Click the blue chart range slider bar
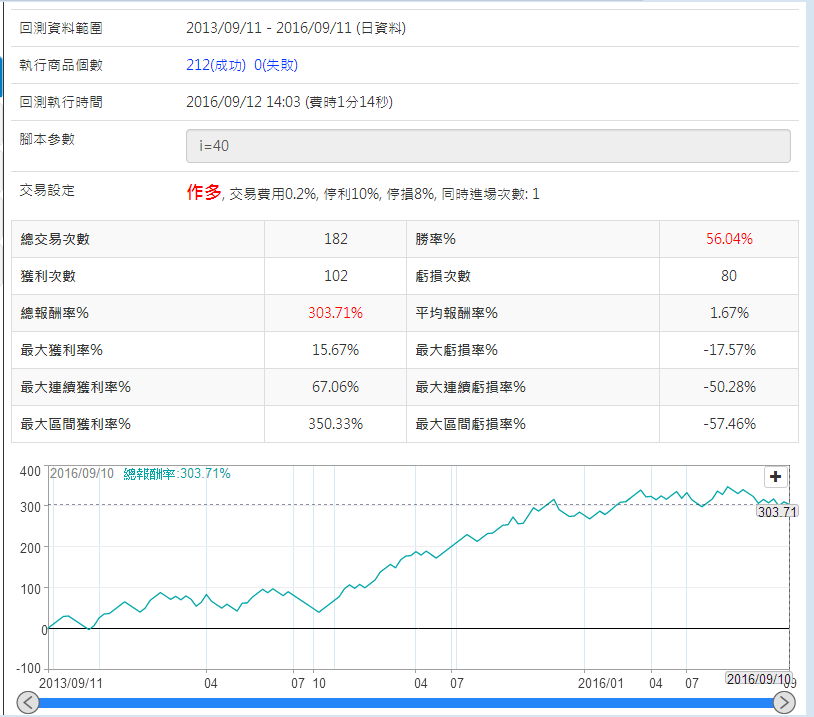The width and height of the screenshot is (814, 717). click(x=406, y=703)
